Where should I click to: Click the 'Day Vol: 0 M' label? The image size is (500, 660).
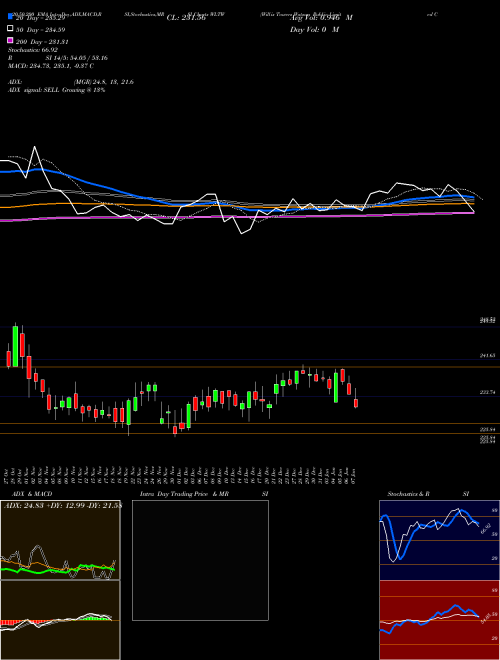tap(314, 30)
